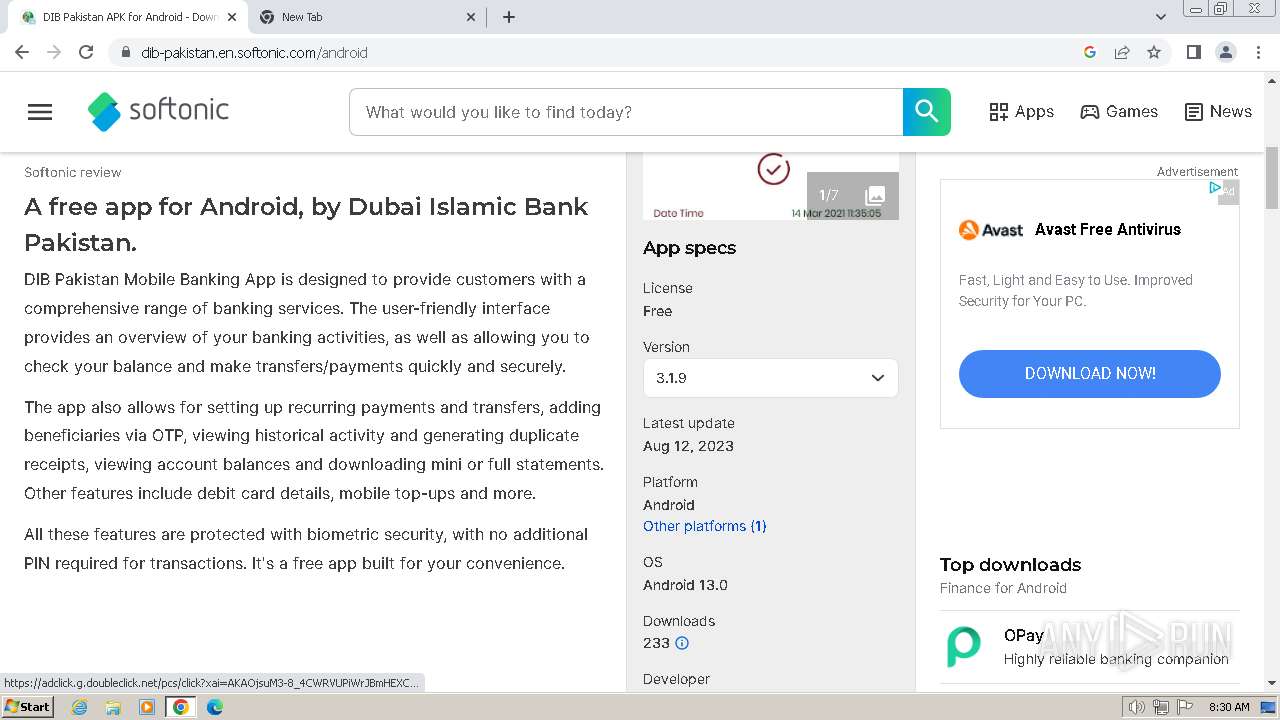This screenshot has height=720, width=1280.
Task: Expand the Version 3.1.9 dropdown
Action: click(770, 378)
